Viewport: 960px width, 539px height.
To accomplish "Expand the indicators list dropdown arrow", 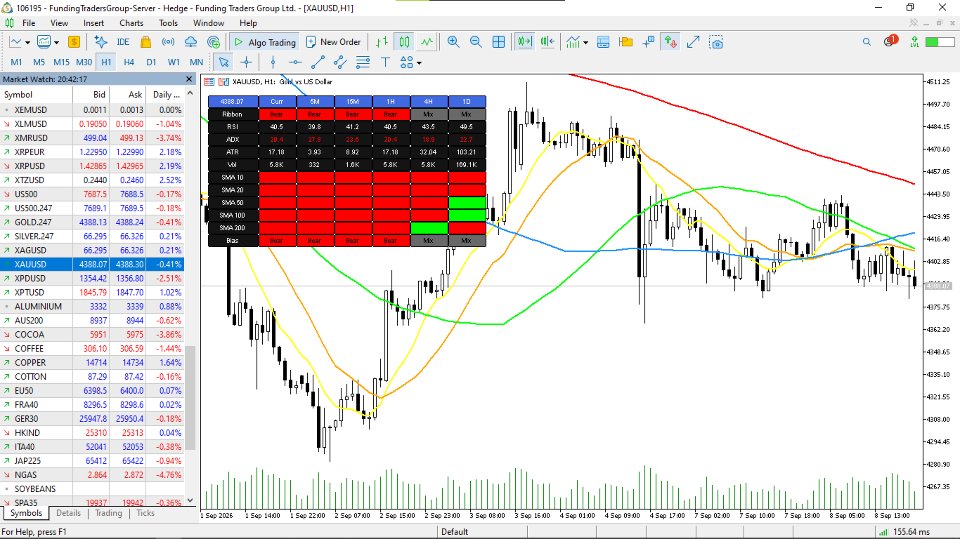I will [x=585, y=43].
